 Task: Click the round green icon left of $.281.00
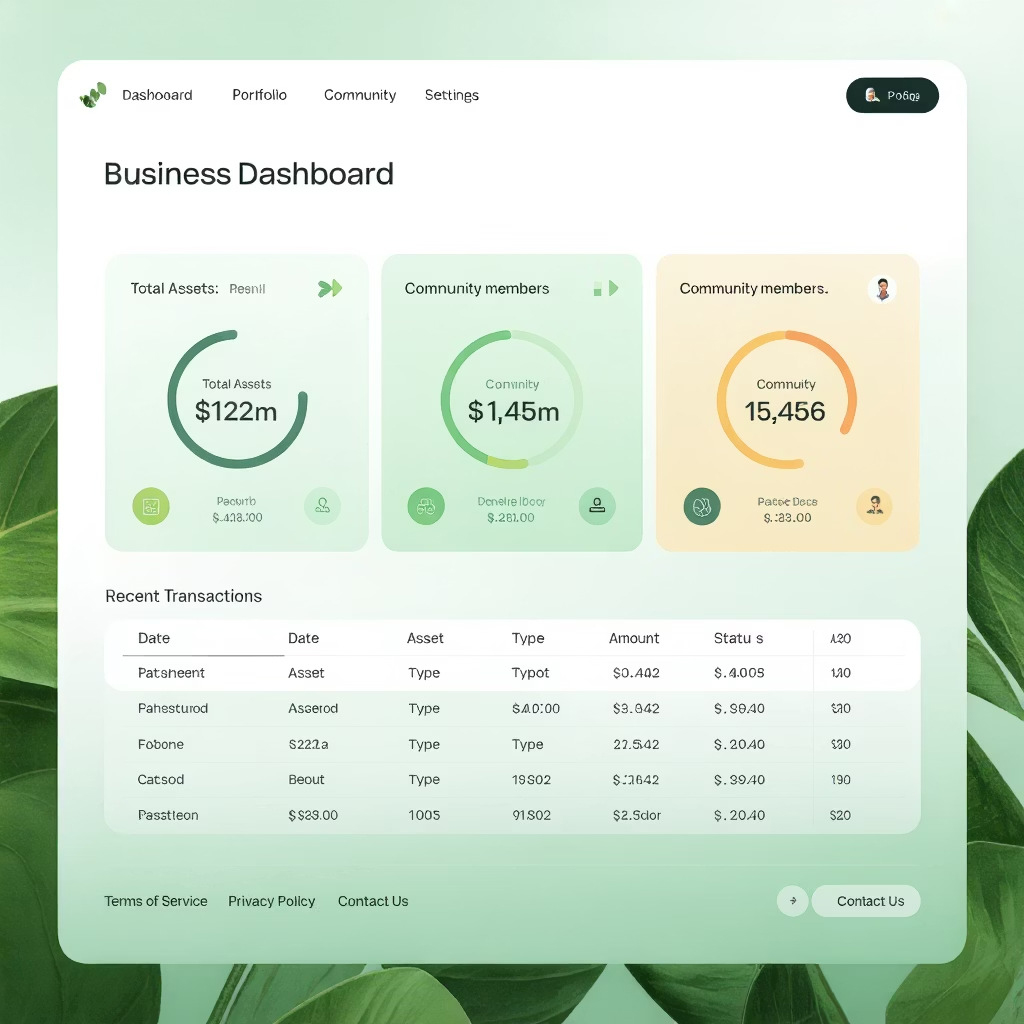pyautogui.click(x=426, y=506)
